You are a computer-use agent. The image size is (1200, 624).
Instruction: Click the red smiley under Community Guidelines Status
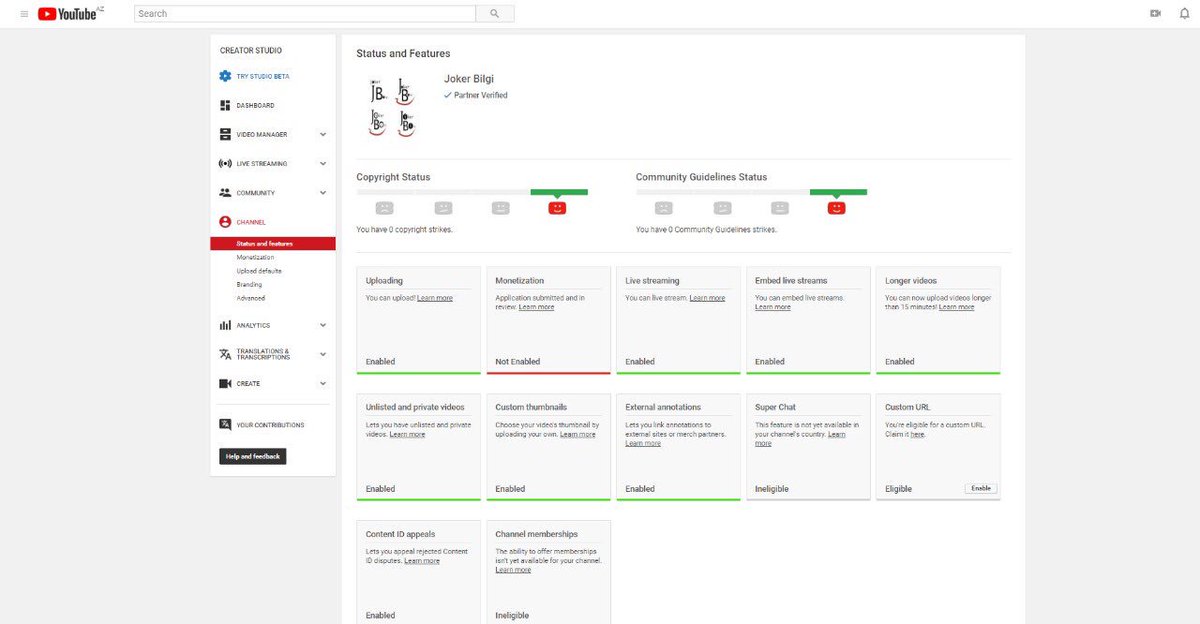[x=837, y=208]
